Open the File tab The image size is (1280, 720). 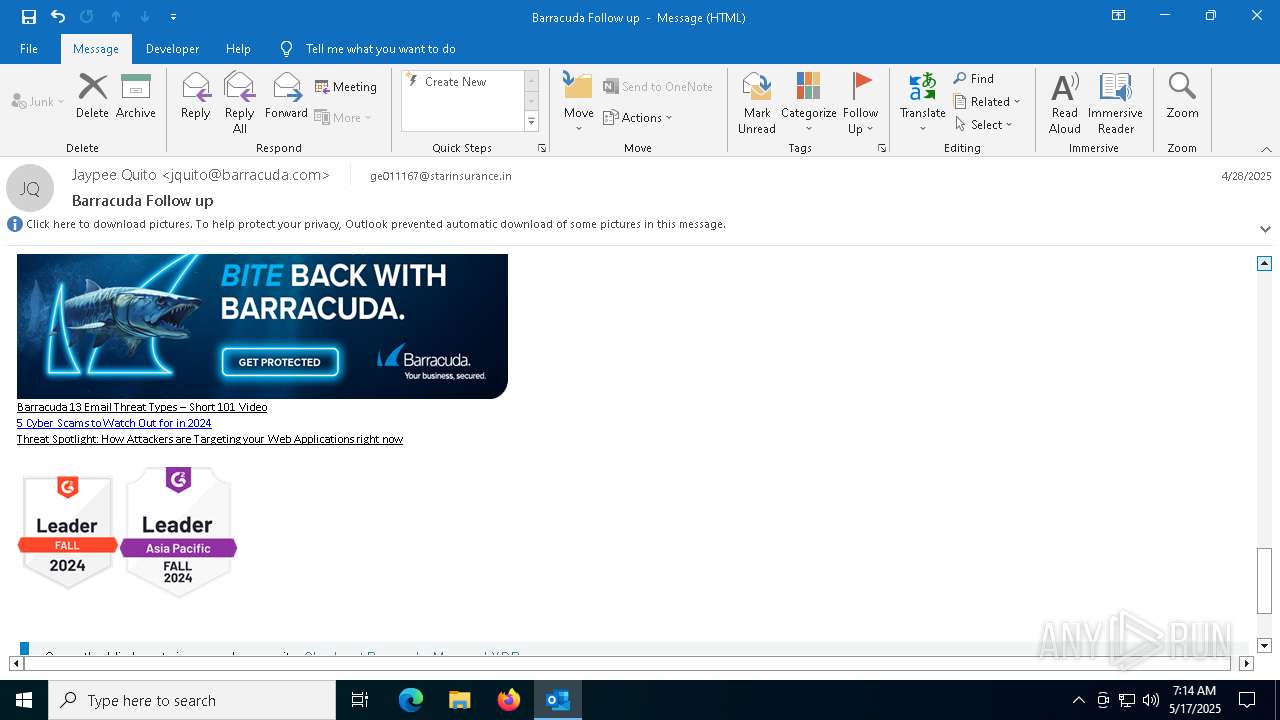pyautogui.click(x=29, y=49)
